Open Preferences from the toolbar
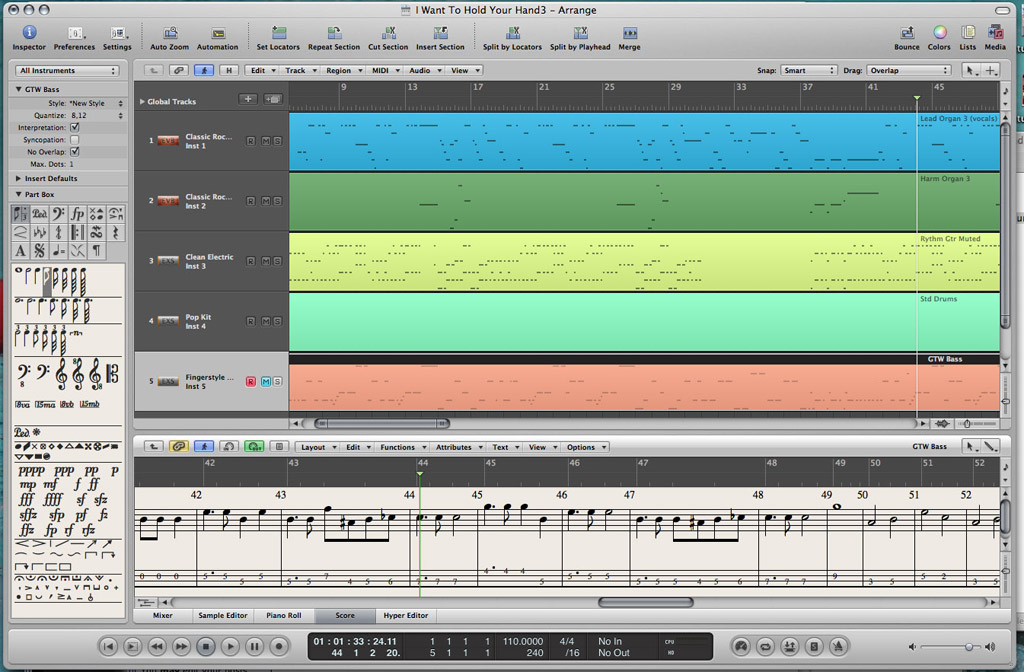The width and height of the screenshot is (1024, 672). [74, 37]
